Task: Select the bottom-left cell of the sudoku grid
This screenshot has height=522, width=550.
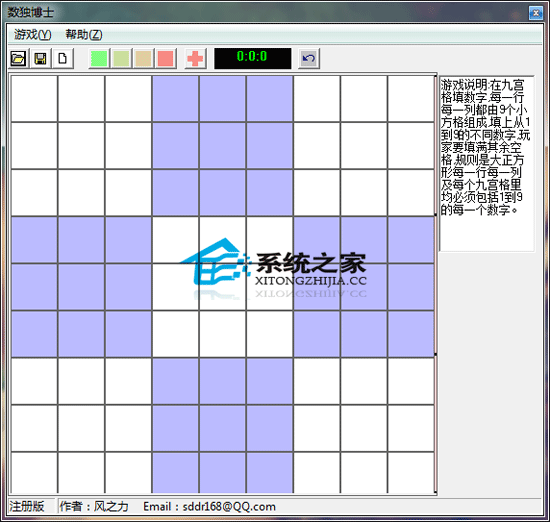Action: pyautogui.click(x=34, y=473)
